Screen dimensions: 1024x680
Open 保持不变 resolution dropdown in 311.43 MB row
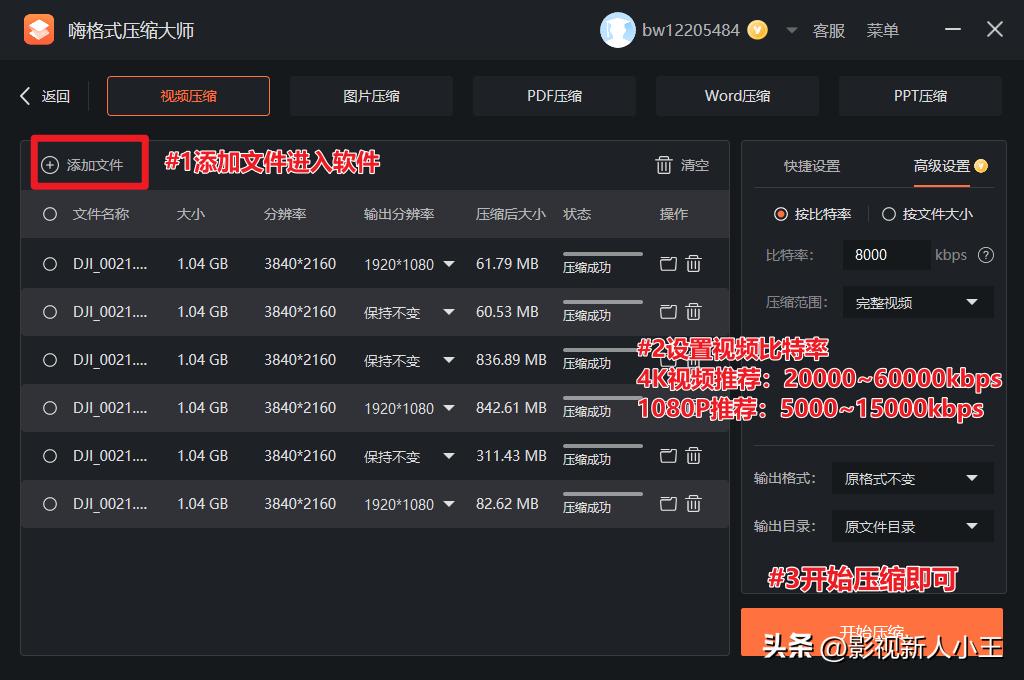pyautogui.click(x=449, y=455)
